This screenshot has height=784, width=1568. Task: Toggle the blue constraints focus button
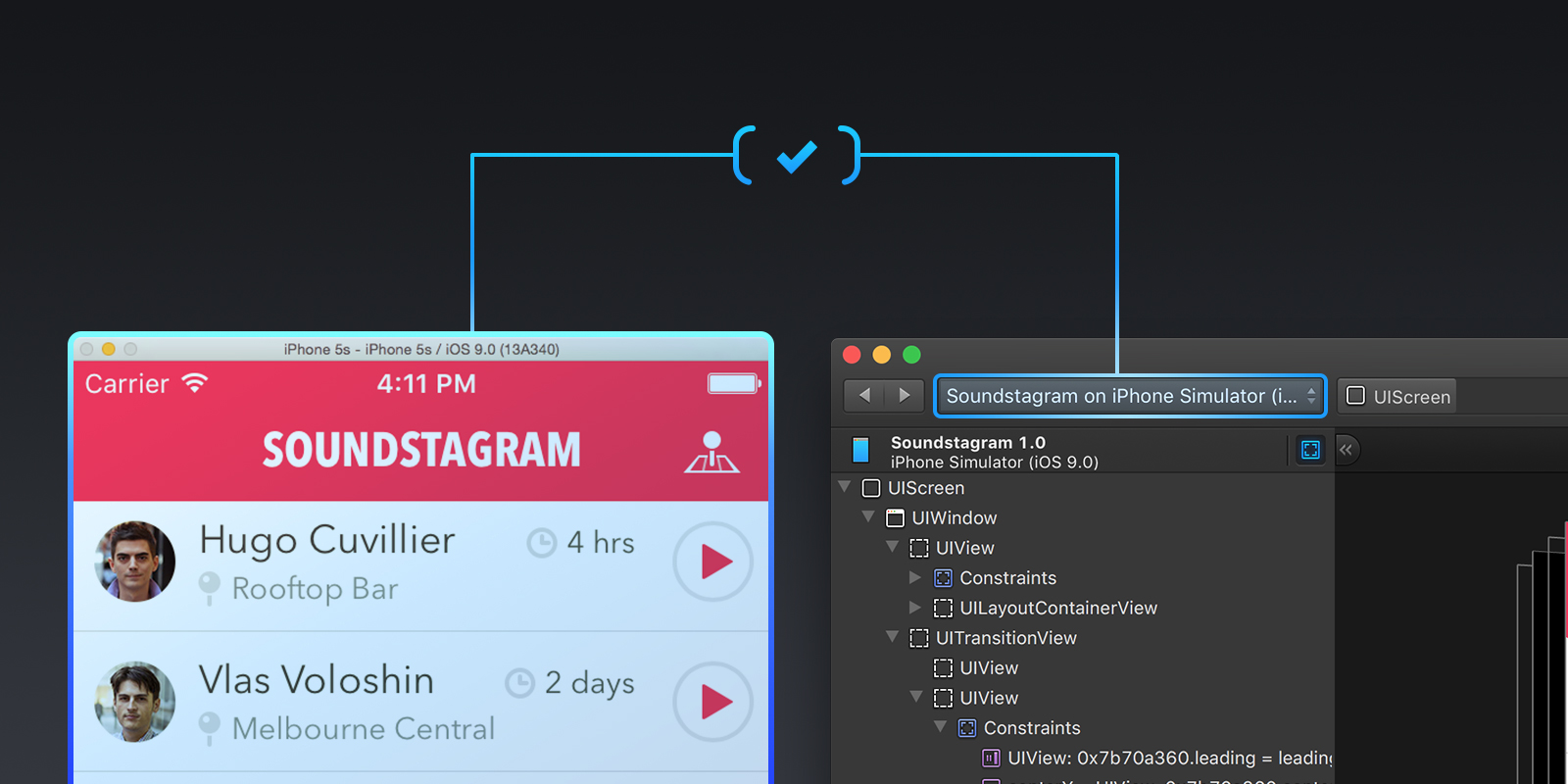(1310, 450)
